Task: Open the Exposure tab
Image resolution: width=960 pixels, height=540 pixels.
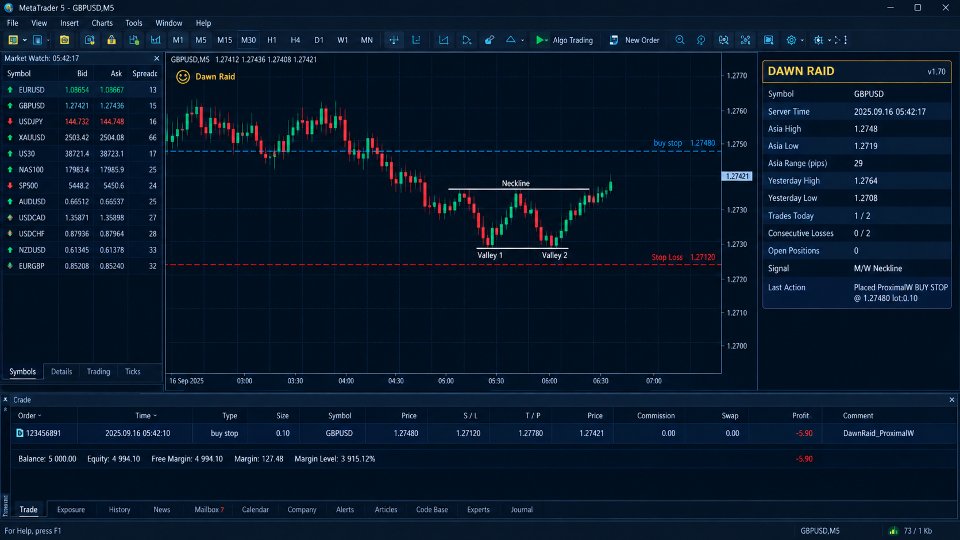Action: 71,509
